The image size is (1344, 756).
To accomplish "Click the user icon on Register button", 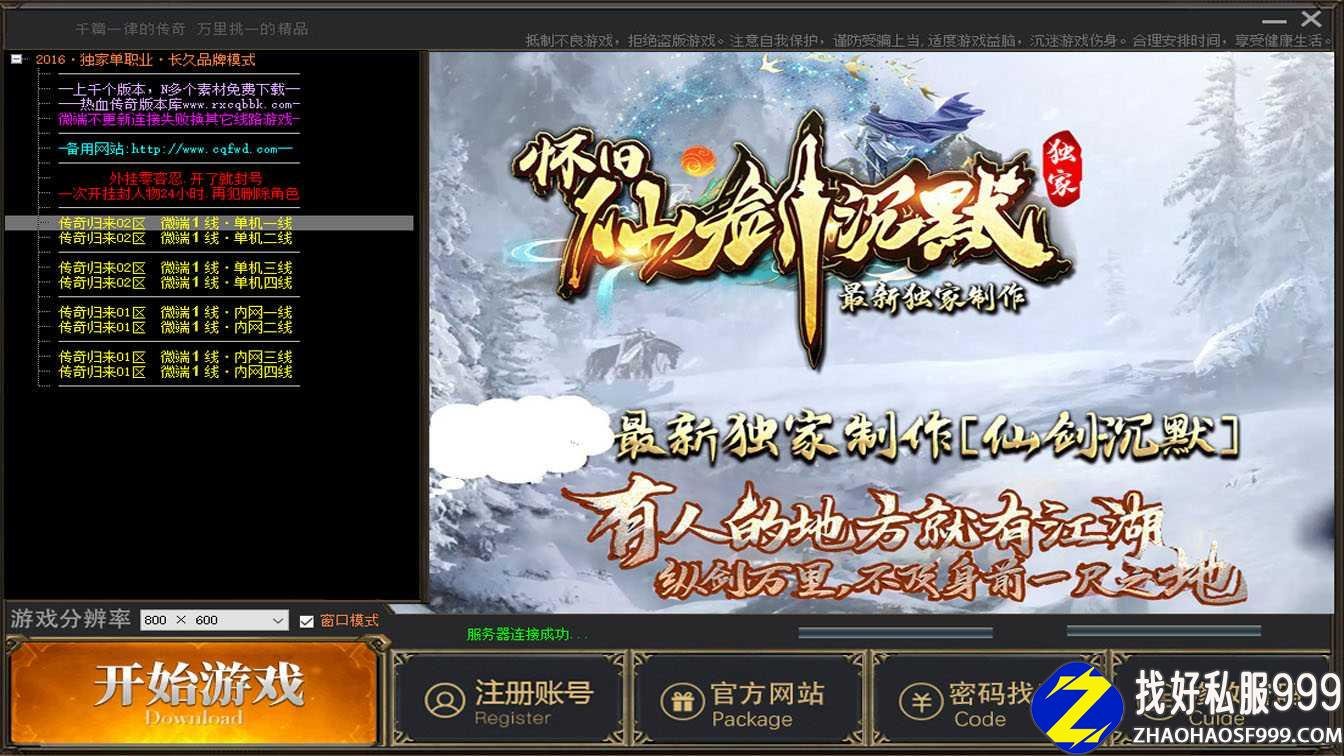I will coord(445,700).
